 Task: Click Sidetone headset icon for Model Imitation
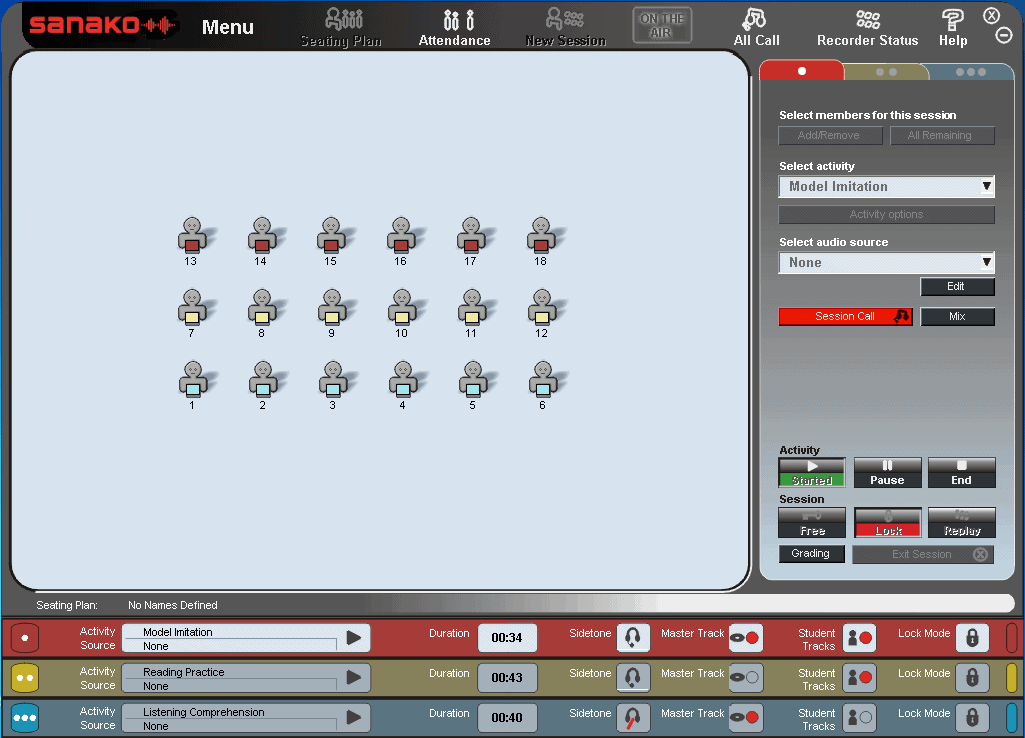[632, 638]
